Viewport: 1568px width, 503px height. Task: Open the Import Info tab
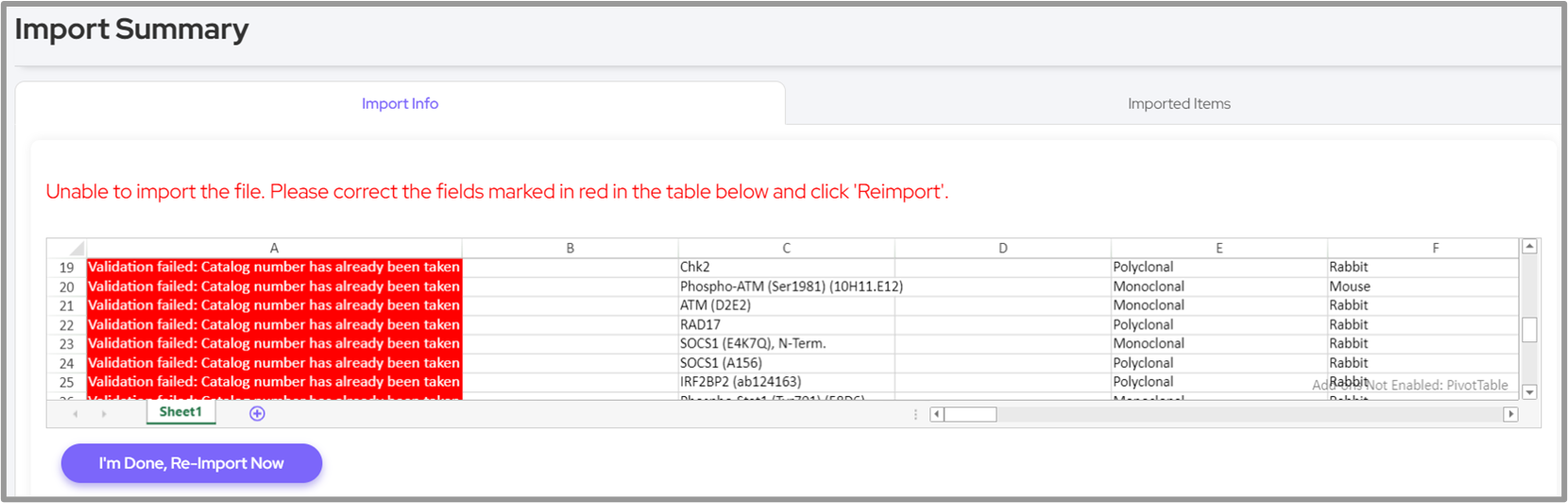click(x=400, y=104)
